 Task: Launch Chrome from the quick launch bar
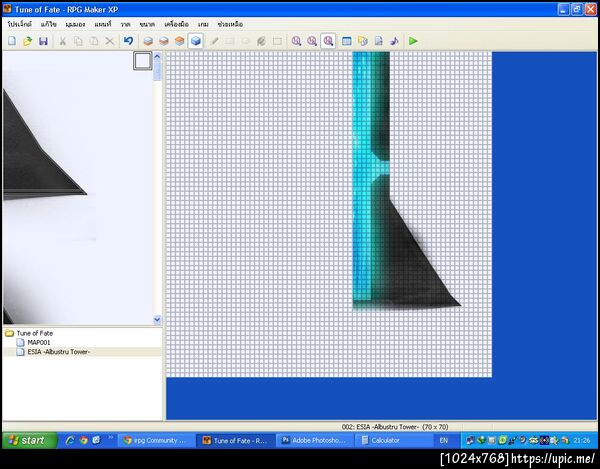[x=83, y=440]
